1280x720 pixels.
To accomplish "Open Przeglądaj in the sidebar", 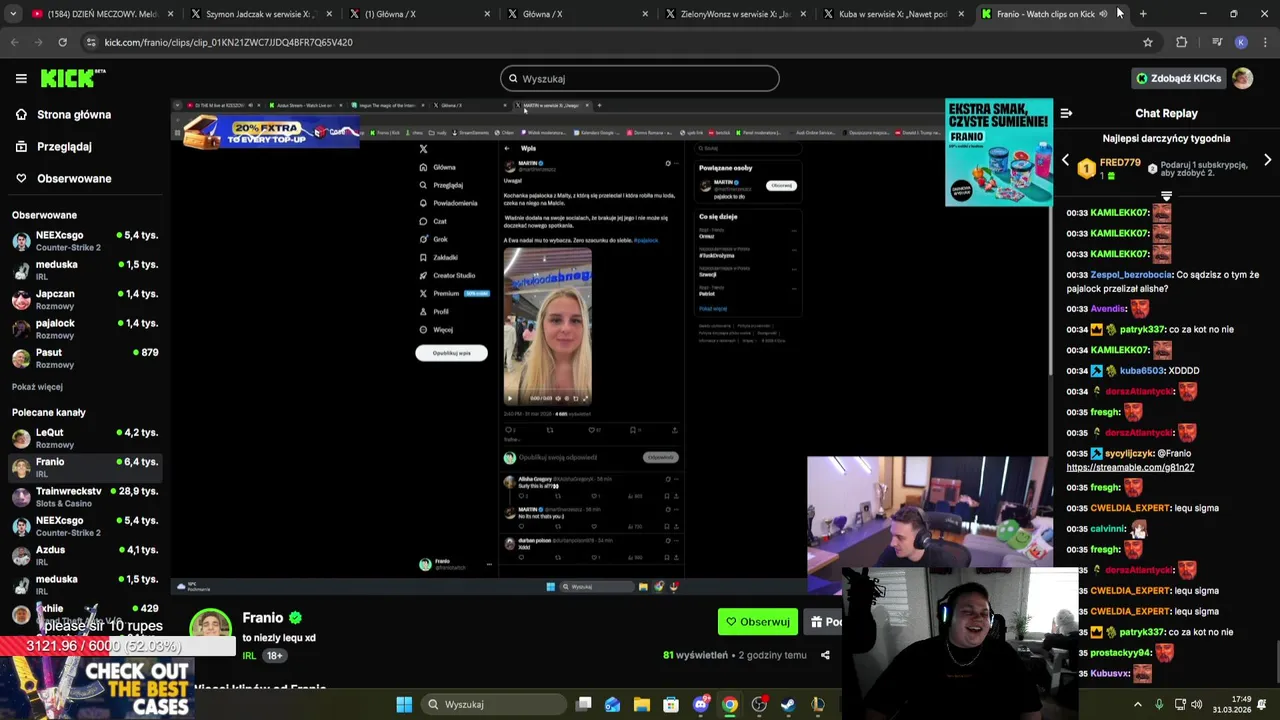I will (x=53, y=146).
